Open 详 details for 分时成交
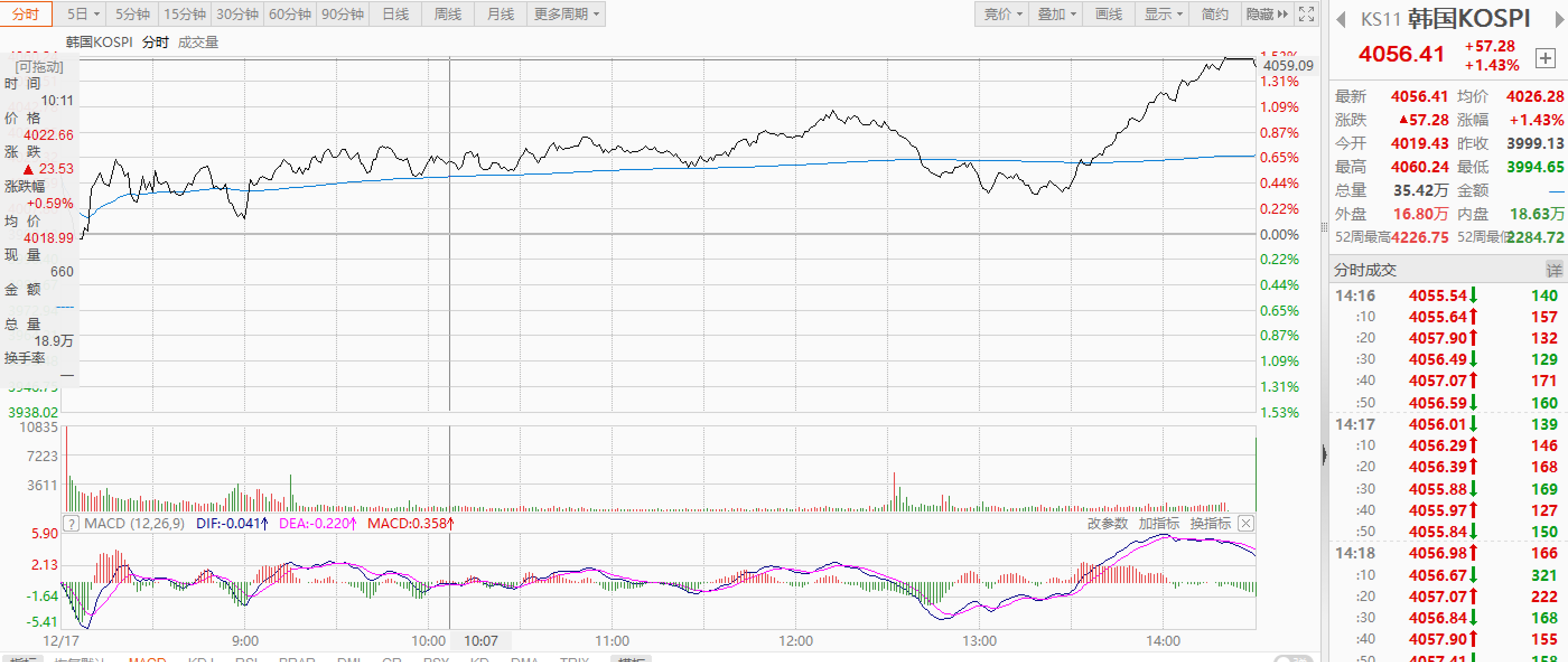This screenshot has width=1568, height=662. click(1554, 270)
